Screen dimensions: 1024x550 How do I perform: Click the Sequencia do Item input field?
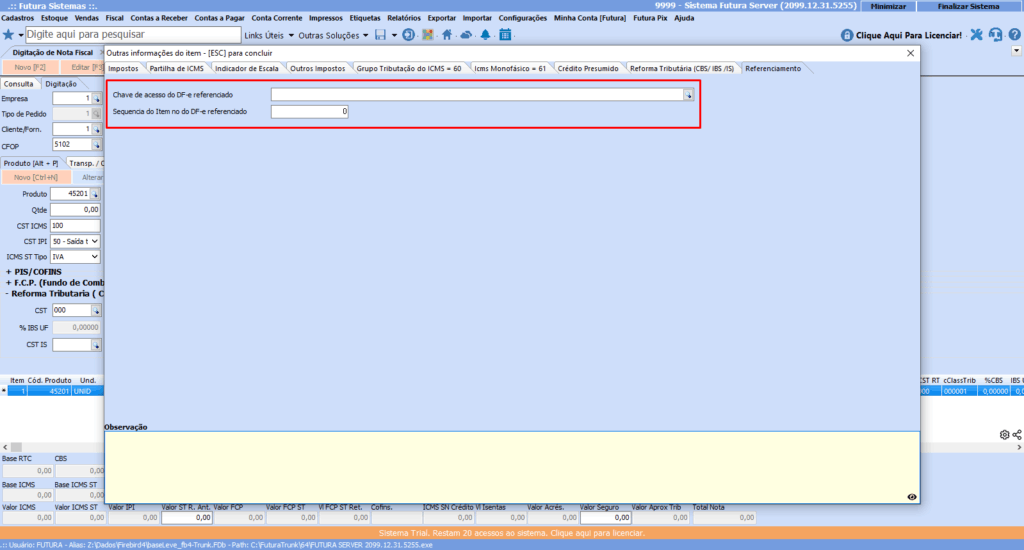pos(309,112)
